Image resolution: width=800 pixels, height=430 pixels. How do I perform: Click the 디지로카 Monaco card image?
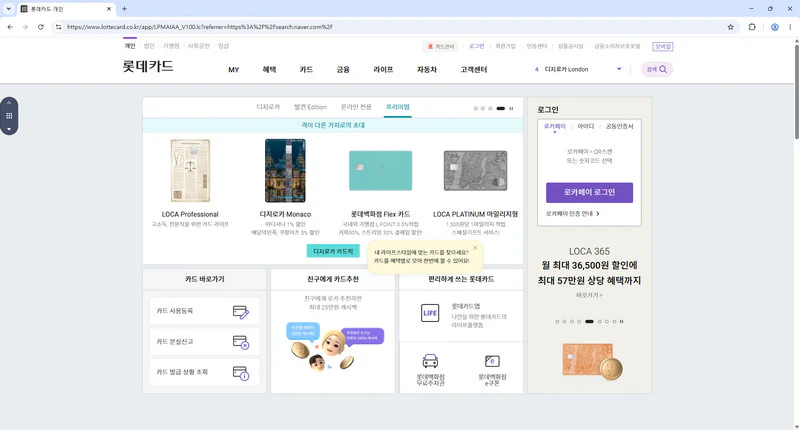pos(285,171)
